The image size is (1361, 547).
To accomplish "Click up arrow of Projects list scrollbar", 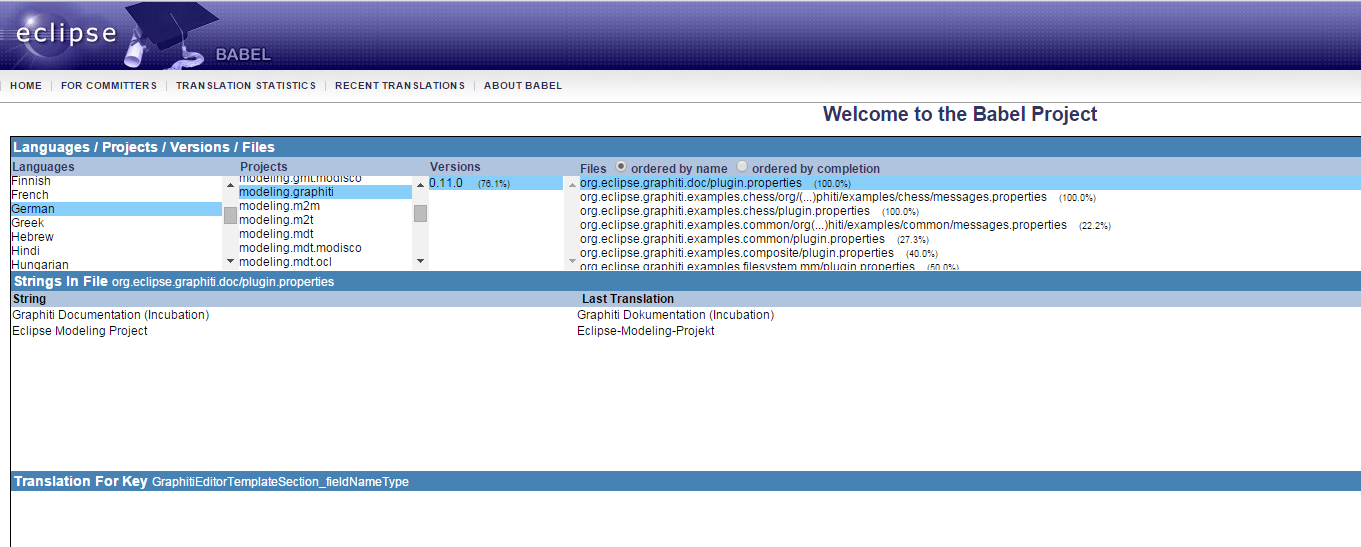I will [x=420, y=184].
